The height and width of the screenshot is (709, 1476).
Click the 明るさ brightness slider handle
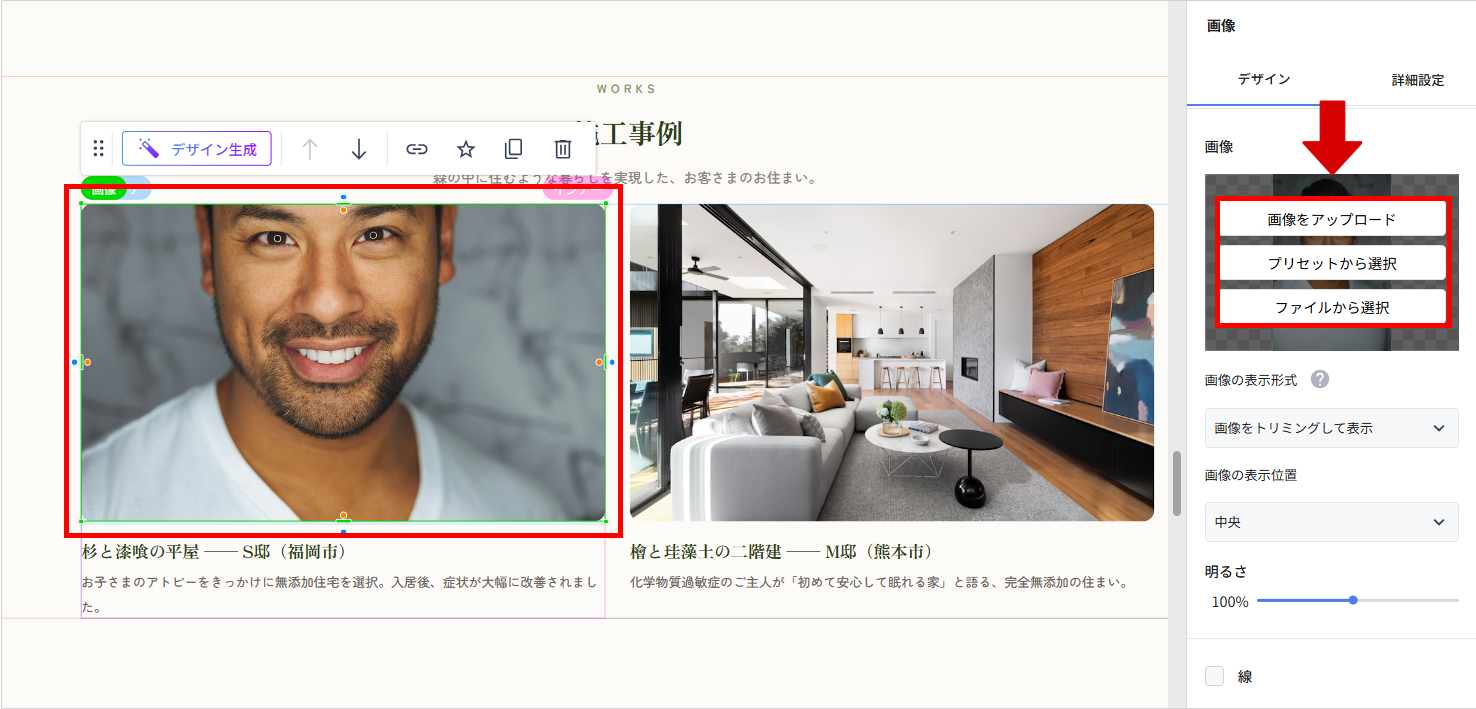click(x=1353, y=600)
